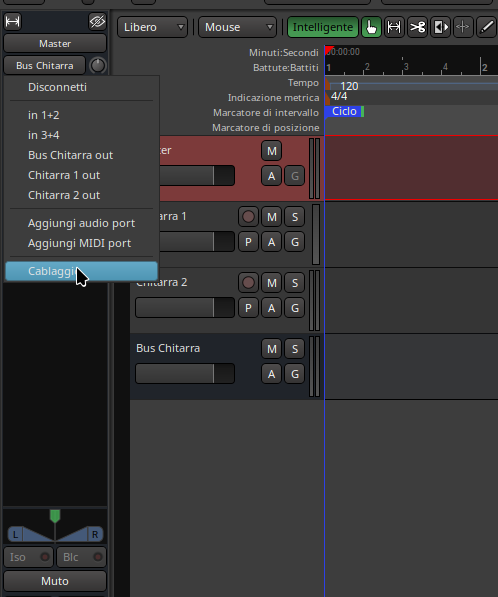Click the Marcatore di intervallo label
This screenshot has width=498, height=597.
pos(266,113)
